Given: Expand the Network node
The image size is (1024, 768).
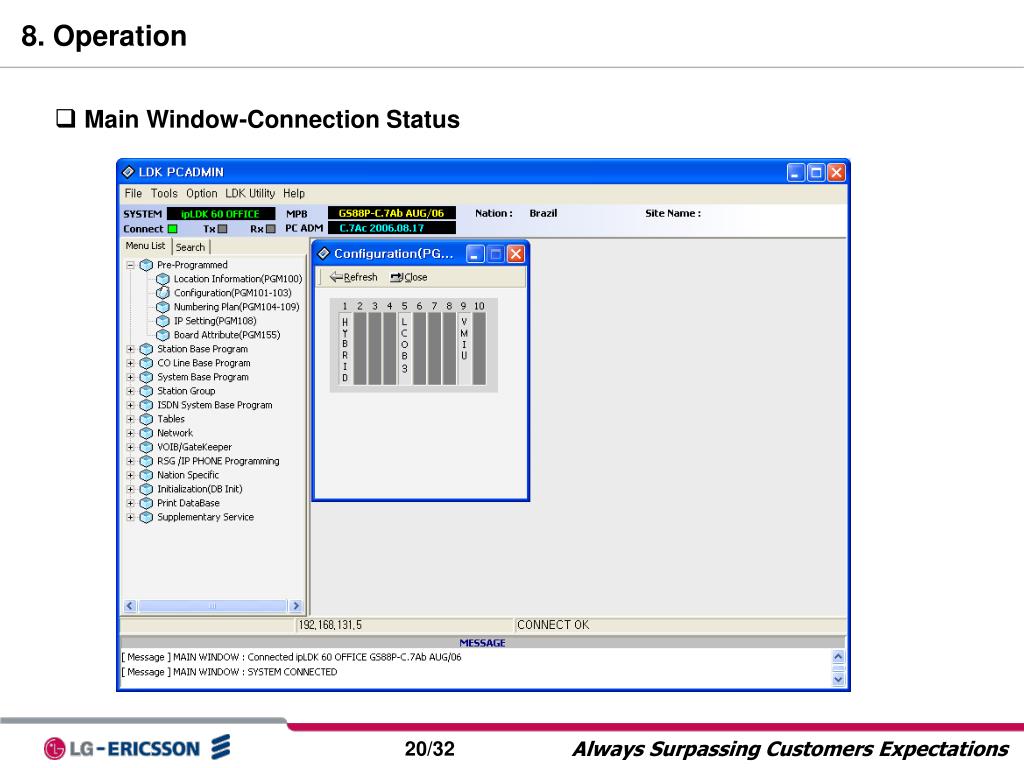Looking at the screenshot, I should click(x=130, y=433).
